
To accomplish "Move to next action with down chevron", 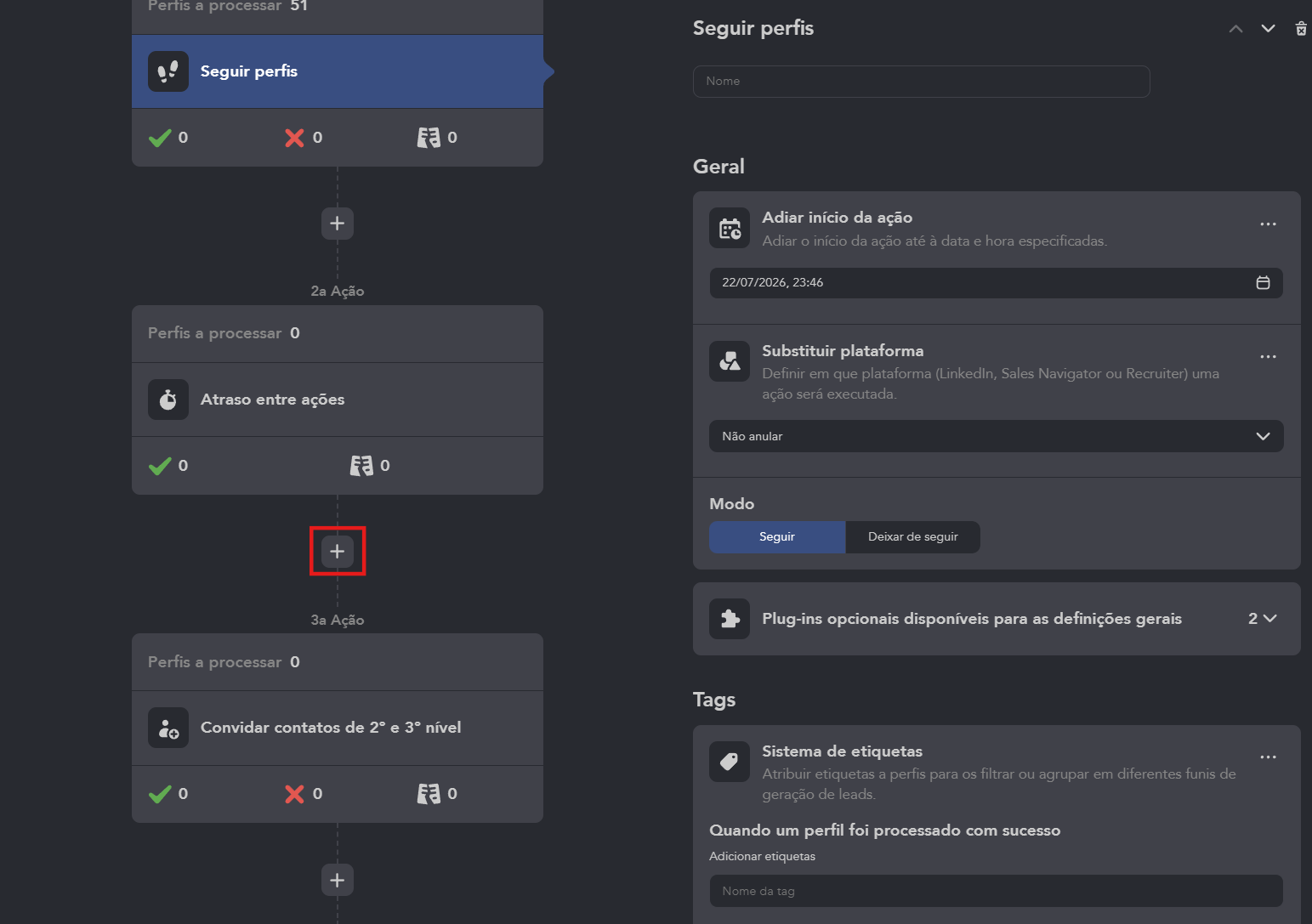I will click(1268, 29).
